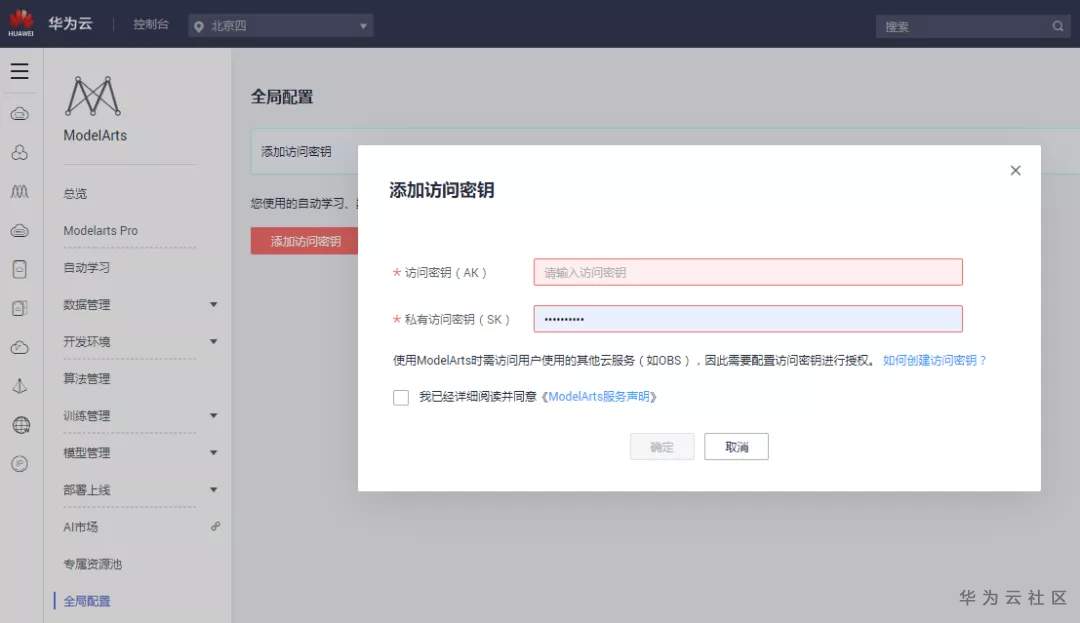Open the 北京四 region dropdown
1080x623 pixels.
(280, 25)
